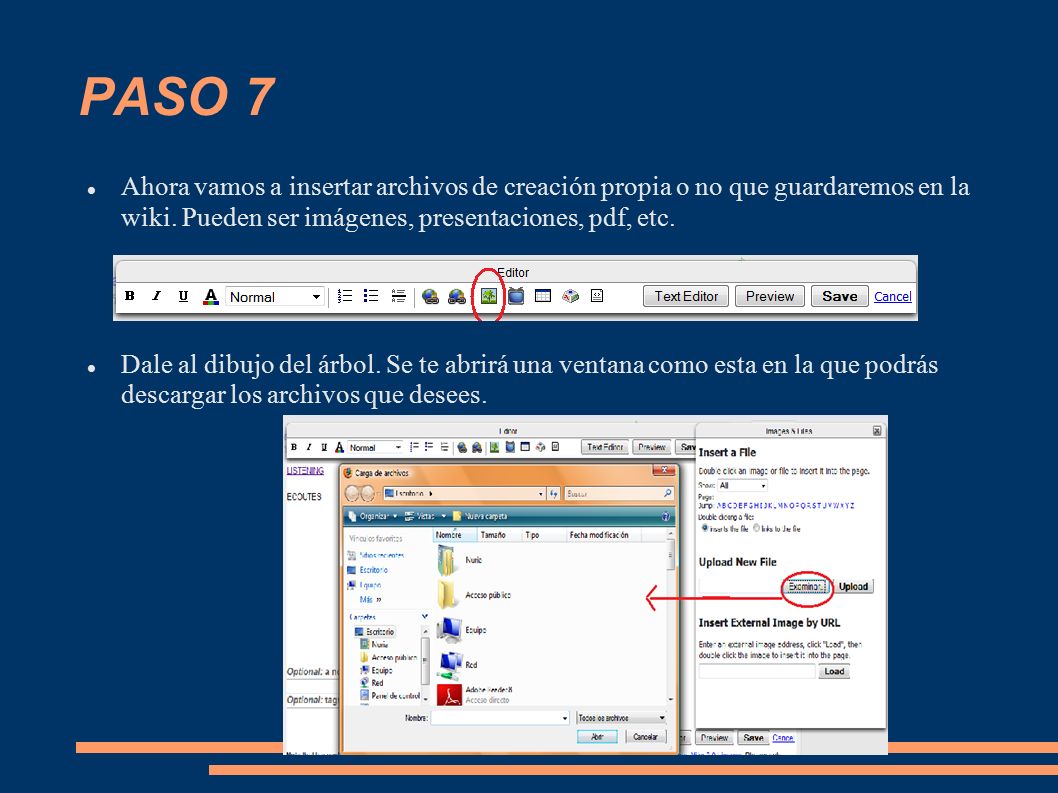Select the Nuria folder in the file list
1058x793 pixels.
click(x=462, y=559)
